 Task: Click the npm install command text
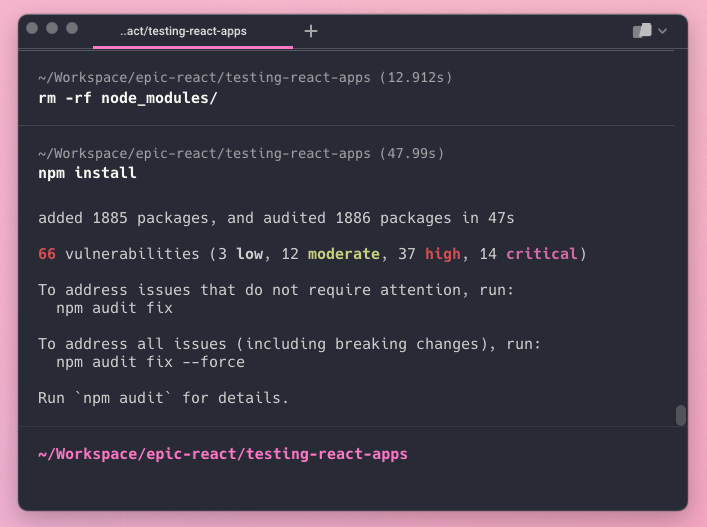click(x=87, y=173)
